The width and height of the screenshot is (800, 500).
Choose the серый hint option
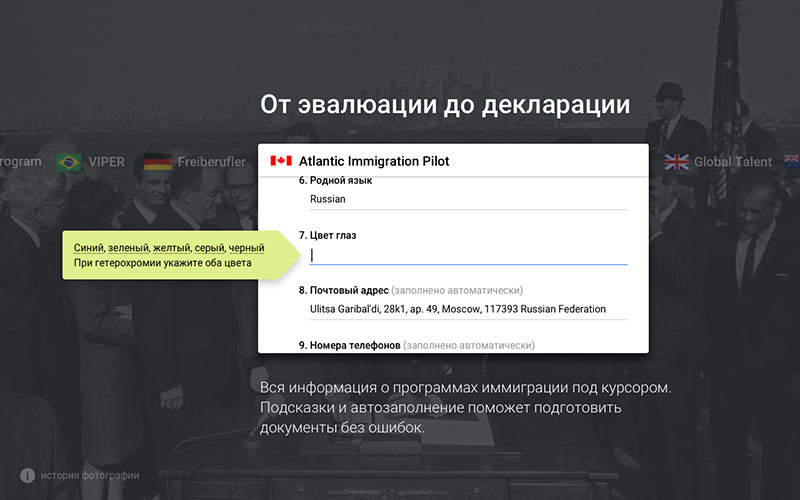tap(209, 248)
